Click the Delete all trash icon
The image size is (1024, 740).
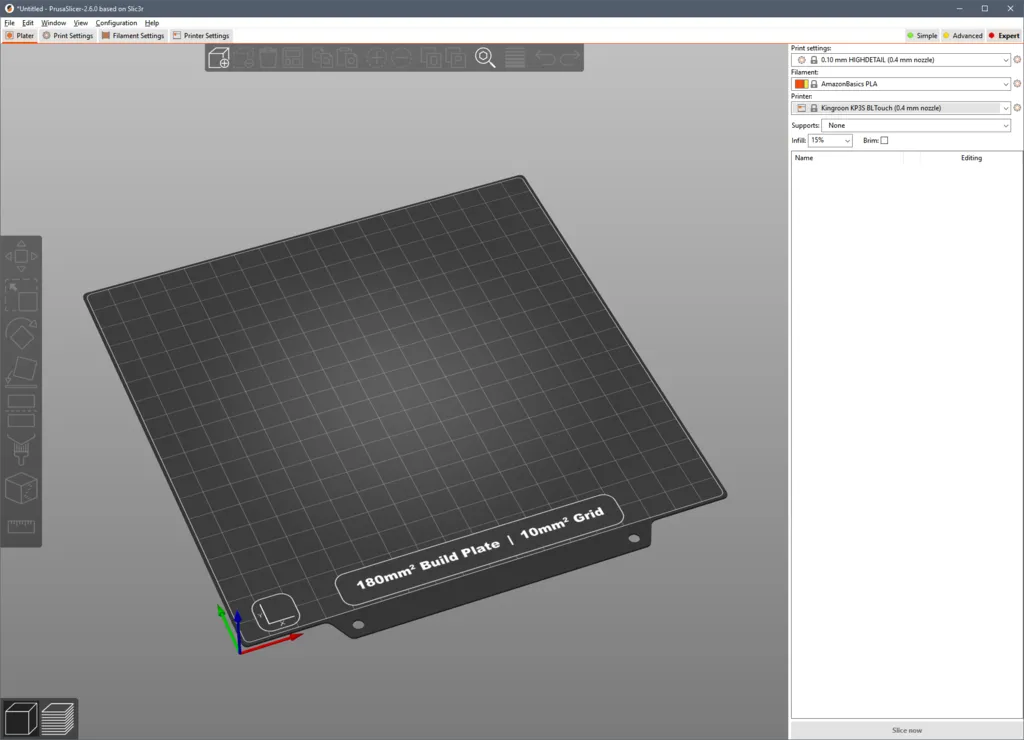268,58
